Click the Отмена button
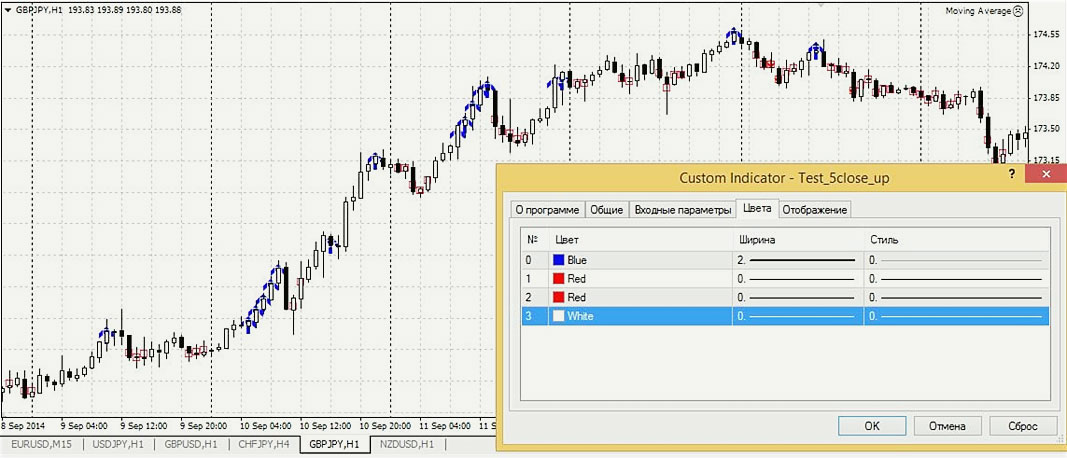This screenshot has width=1067, height=458. pyautogui.click(x=947, y=426)
